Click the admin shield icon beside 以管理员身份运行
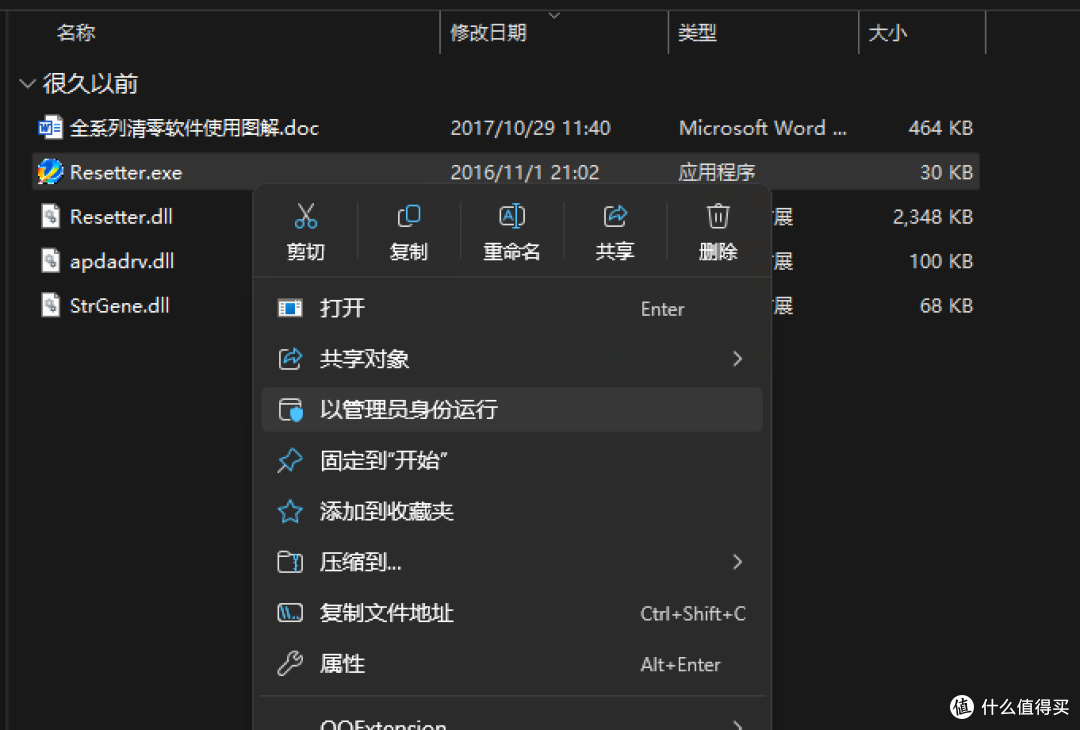 coord(290,410)
